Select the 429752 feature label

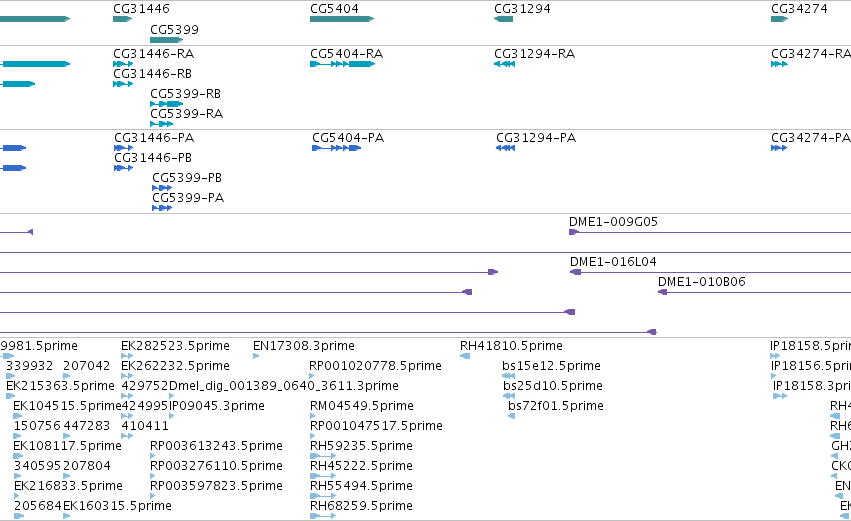click(x=145, y=386)
